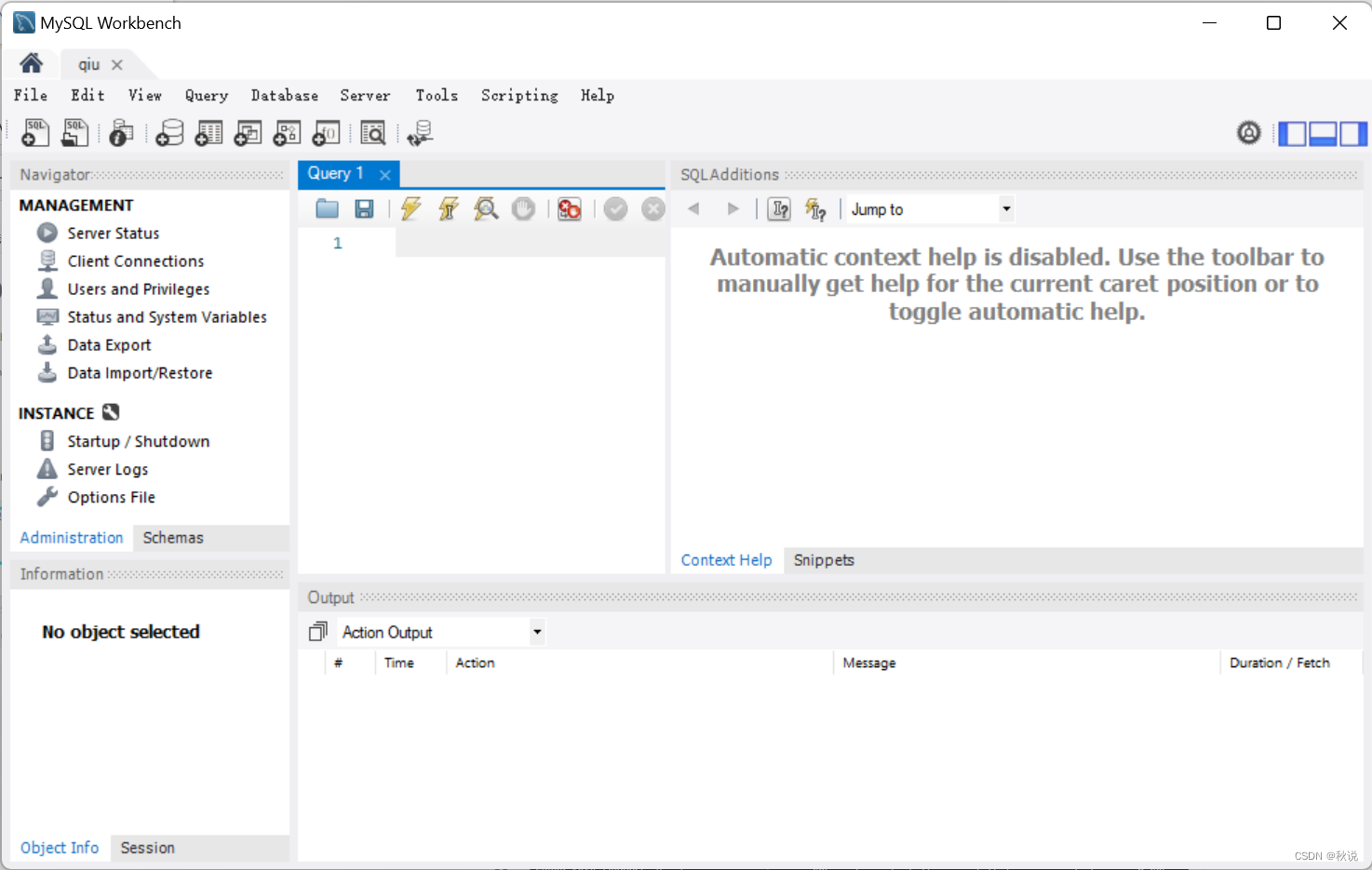The image size is (1372, 870).
Task: Open Server Logs
Action: 107,469
